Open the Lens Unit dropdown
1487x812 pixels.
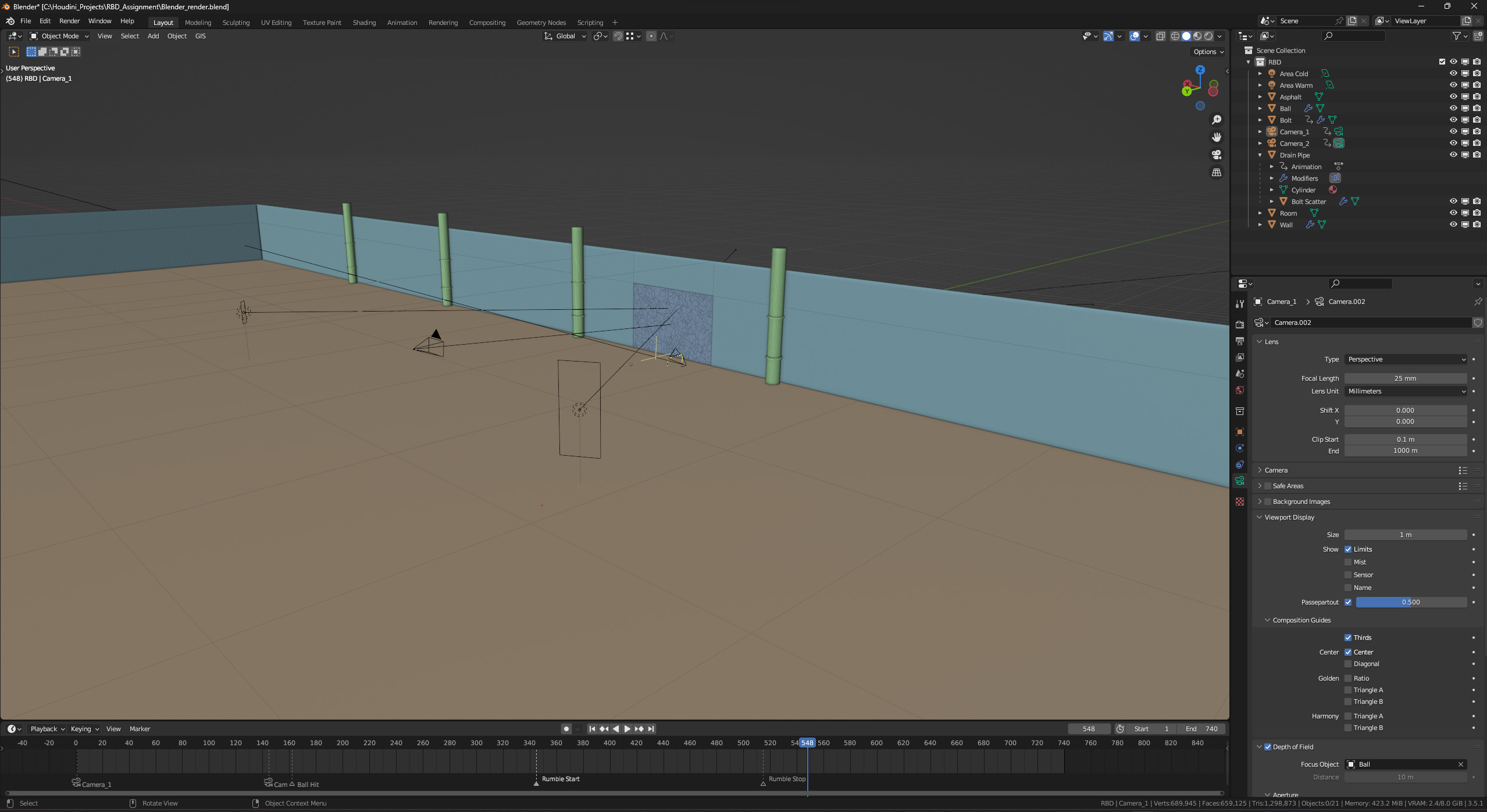click(x=1406, y=391)
